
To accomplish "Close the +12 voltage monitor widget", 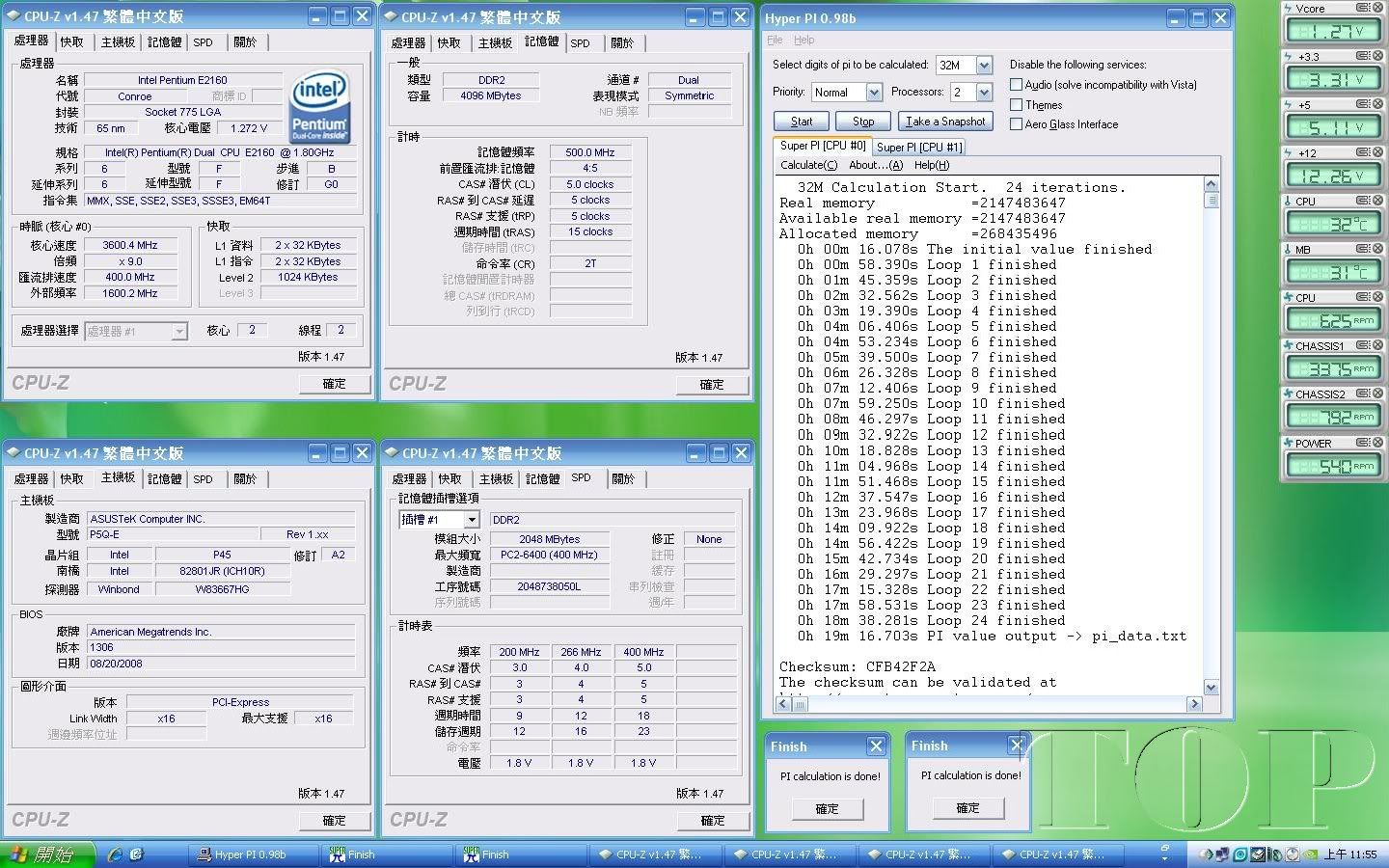I will (x=1377, y=152).
